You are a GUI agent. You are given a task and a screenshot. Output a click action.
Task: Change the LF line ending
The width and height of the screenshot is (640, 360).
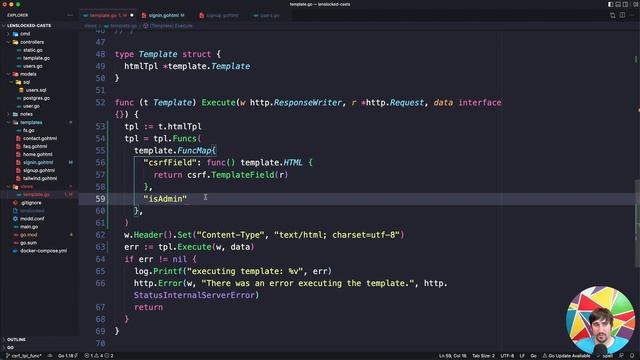tap(522, 356)
